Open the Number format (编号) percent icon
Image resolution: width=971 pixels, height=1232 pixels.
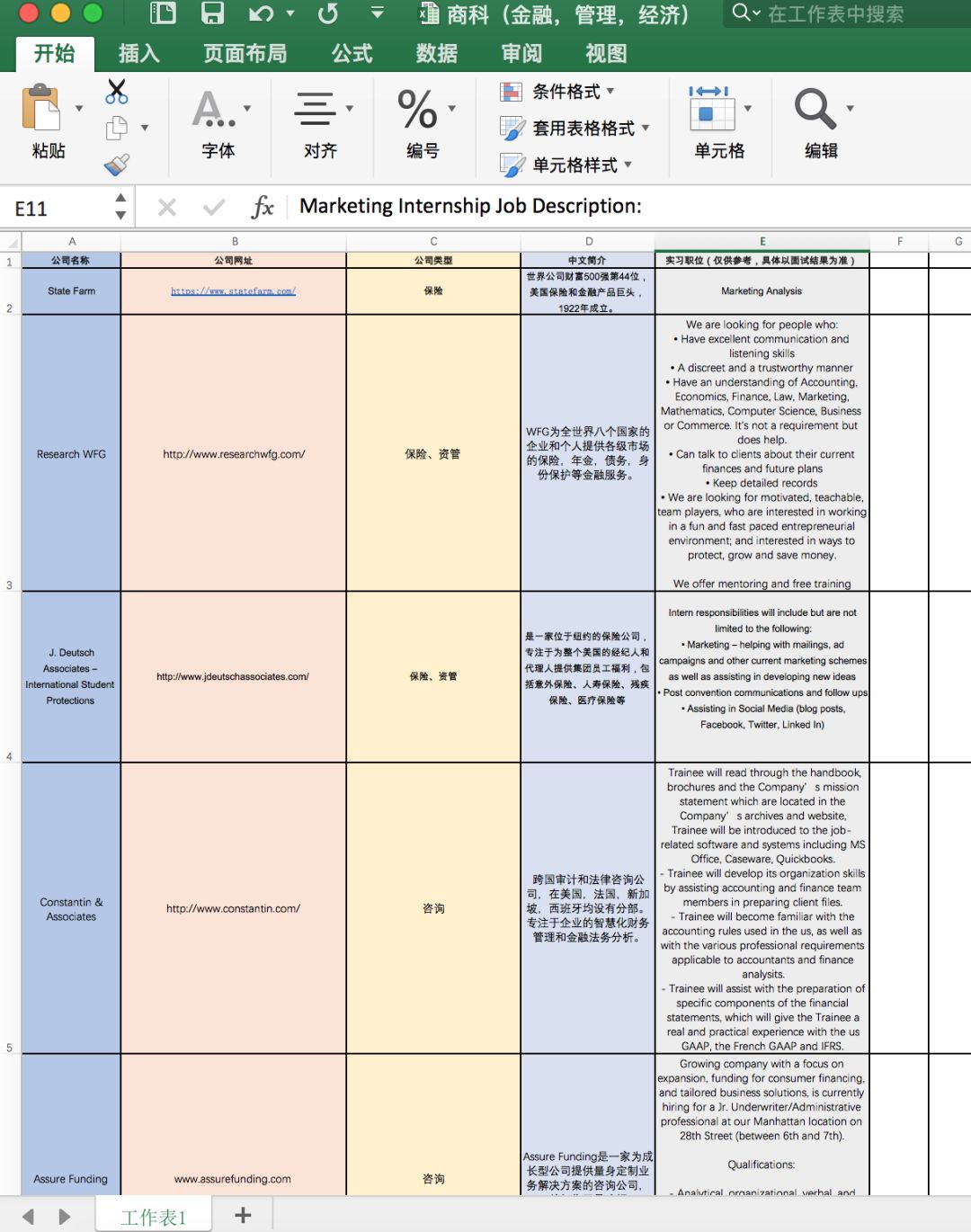tap(417, 109)
